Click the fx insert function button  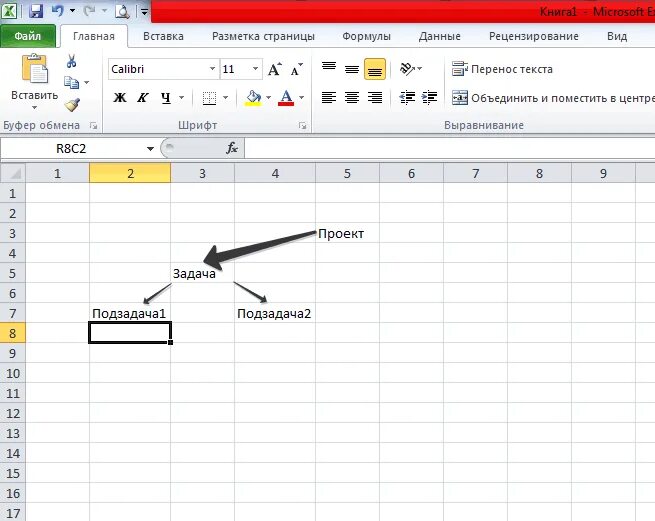pos(232,148)
